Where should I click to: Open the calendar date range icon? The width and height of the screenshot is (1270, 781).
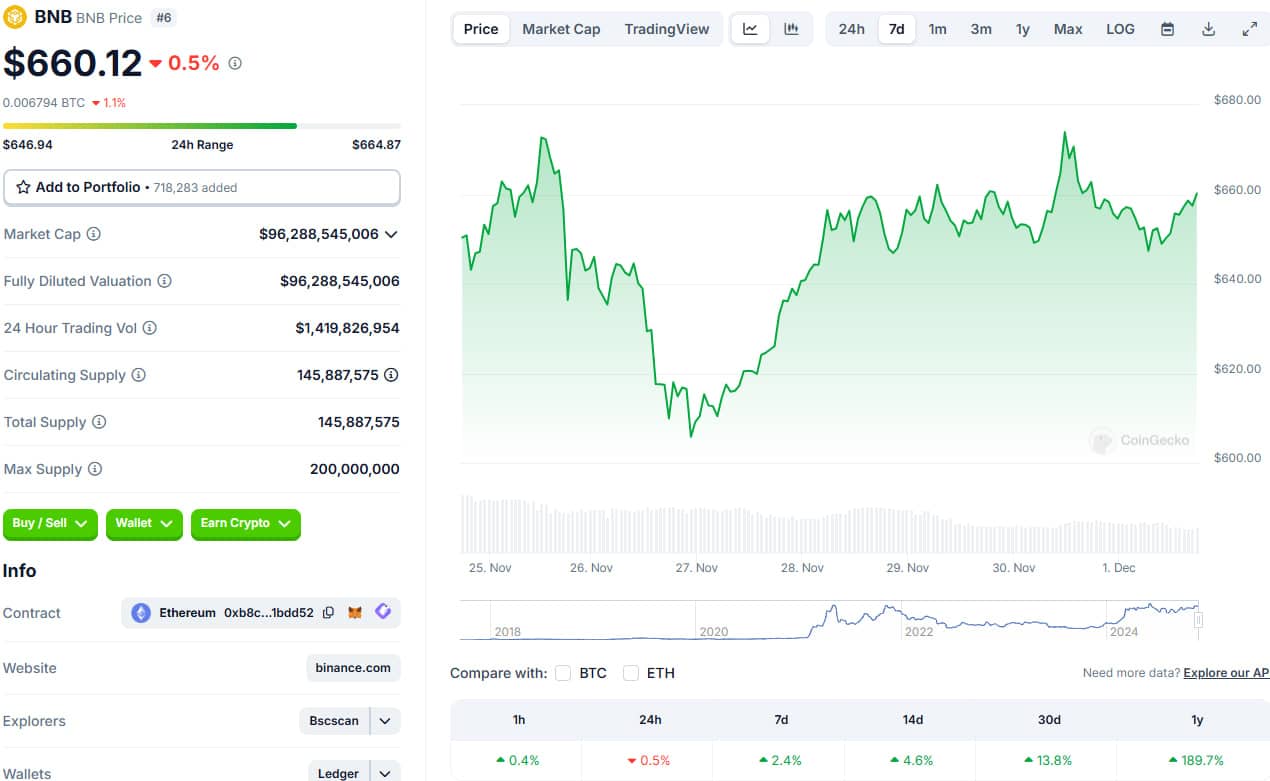tap(1167, 29)
